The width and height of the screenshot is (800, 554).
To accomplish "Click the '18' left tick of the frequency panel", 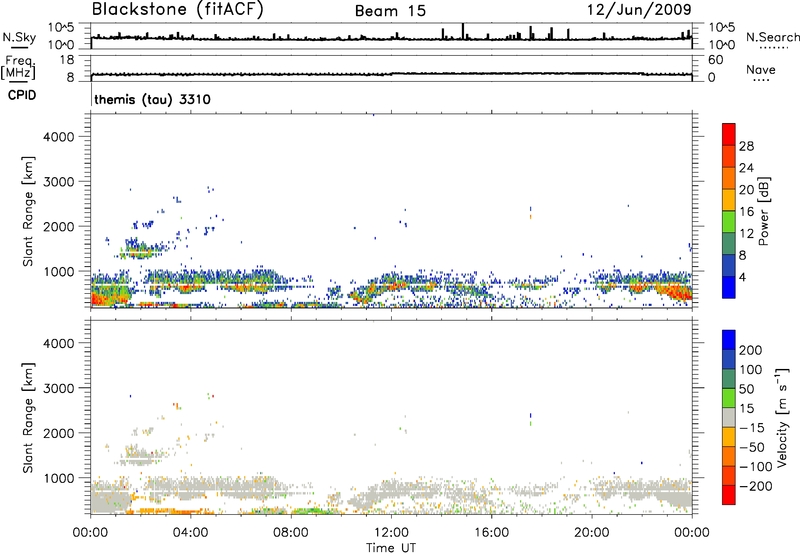I will pos(67,60).
